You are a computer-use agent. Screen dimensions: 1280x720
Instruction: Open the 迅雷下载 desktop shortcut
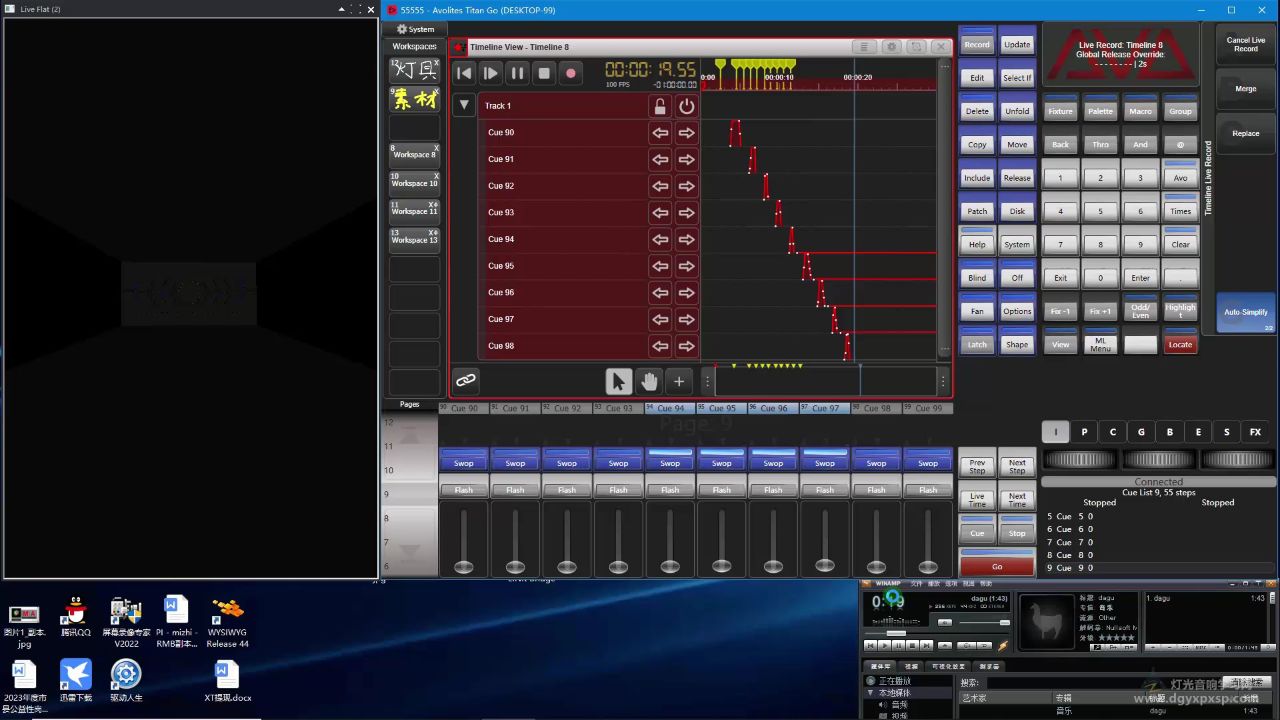pos(75,681)
